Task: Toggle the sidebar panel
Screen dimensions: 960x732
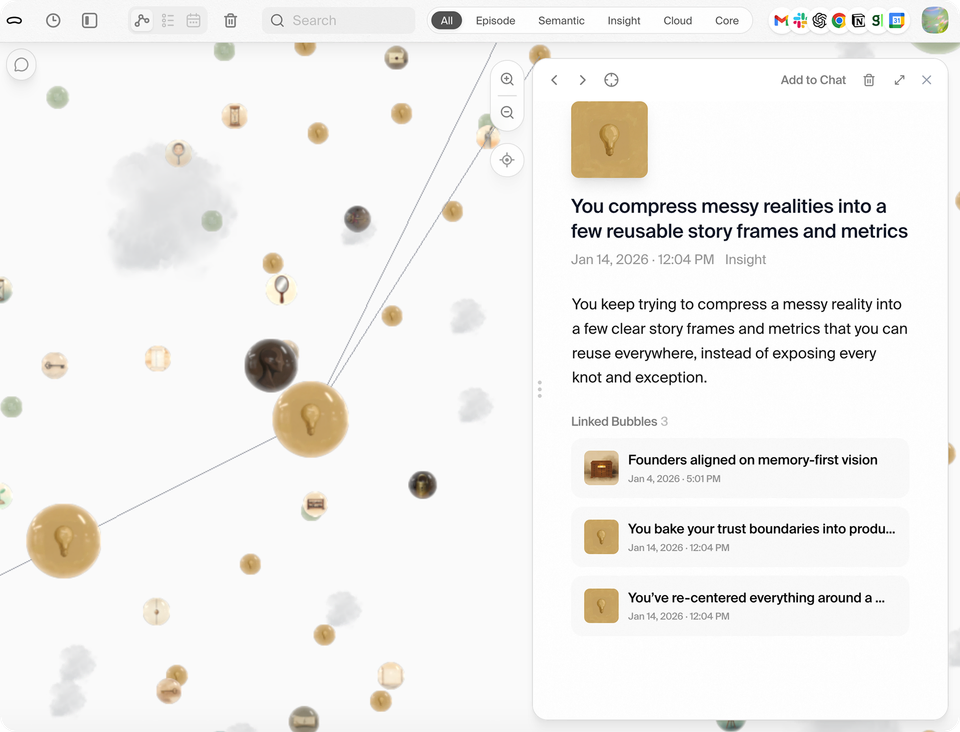Action: tap(89, 20)
